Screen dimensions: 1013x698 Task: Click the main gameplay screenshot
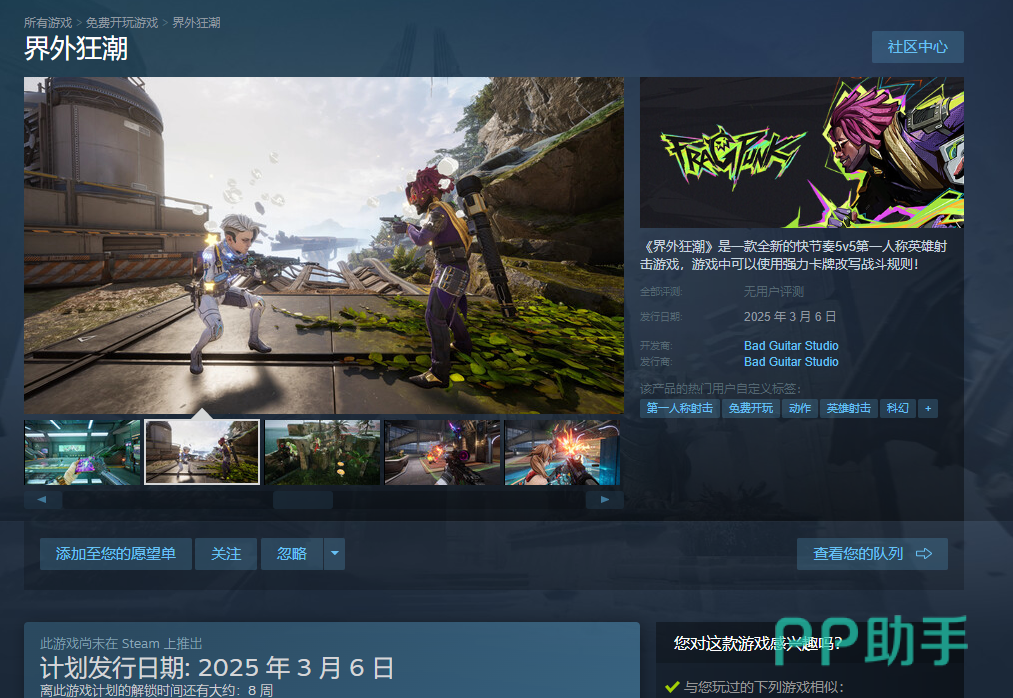coord(324,246)
